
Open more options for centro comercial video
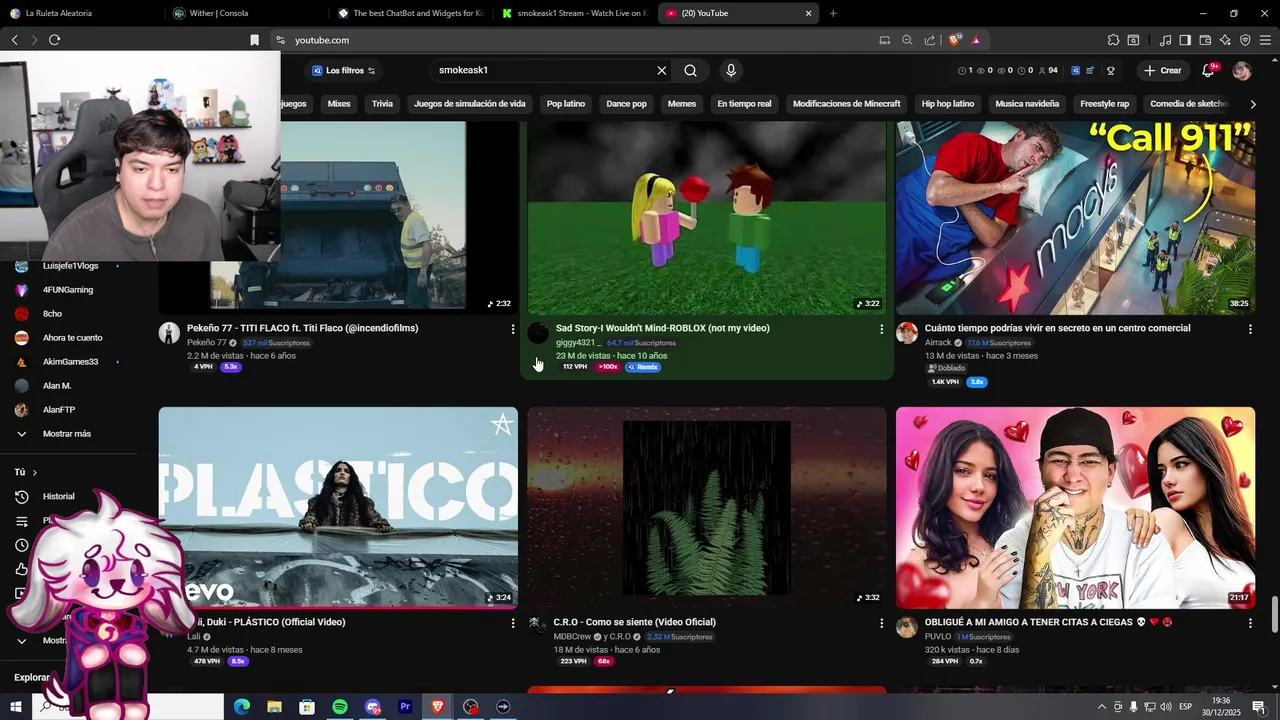pos(1250,329)
